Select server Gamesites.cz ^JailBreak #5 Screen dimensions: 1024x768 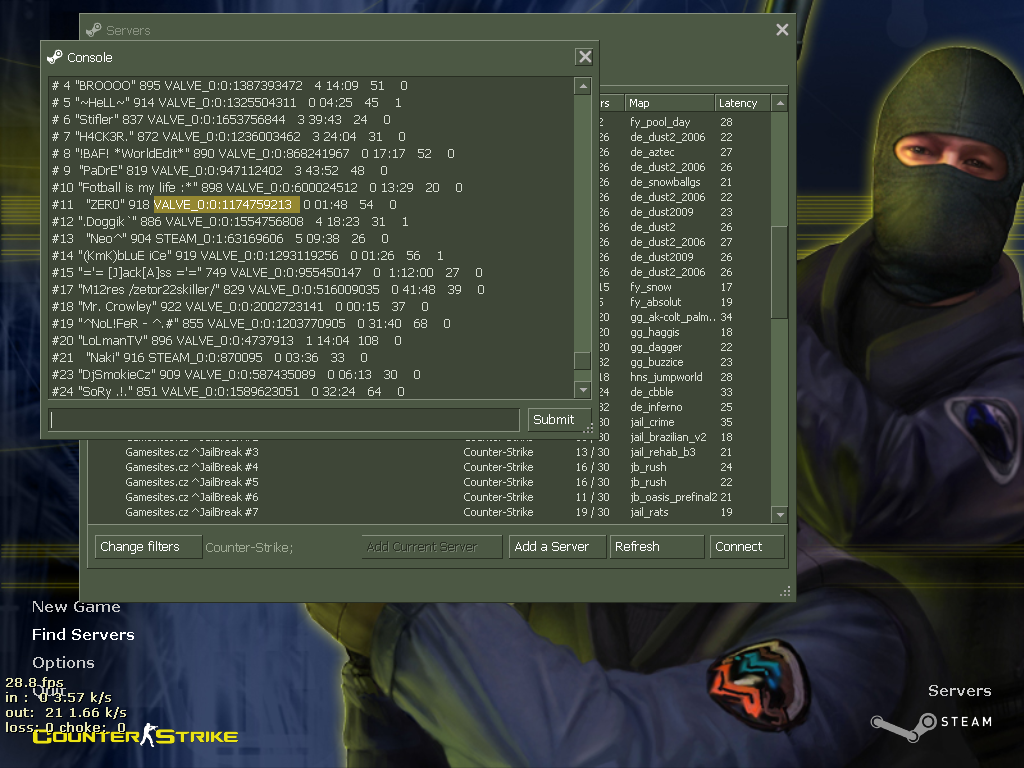(x=431, y=482)
